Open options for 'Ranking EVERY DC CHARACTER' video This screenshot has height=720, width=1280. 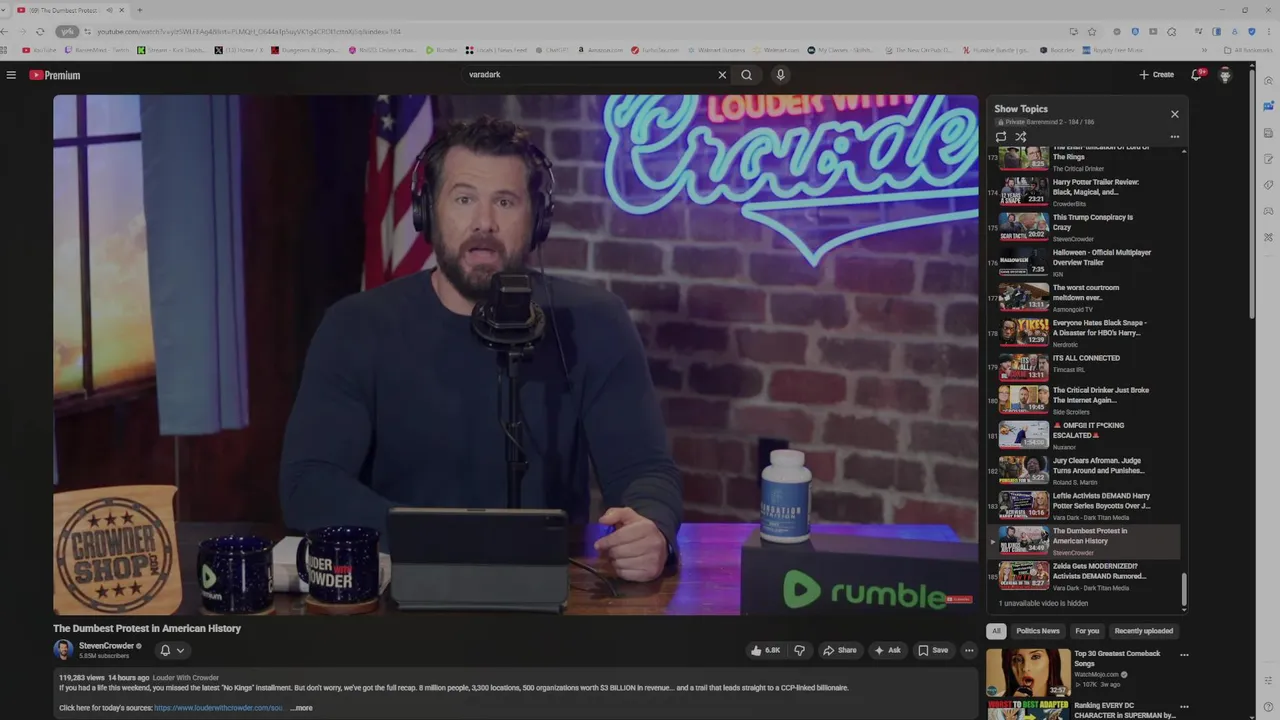click(1184, 706)
